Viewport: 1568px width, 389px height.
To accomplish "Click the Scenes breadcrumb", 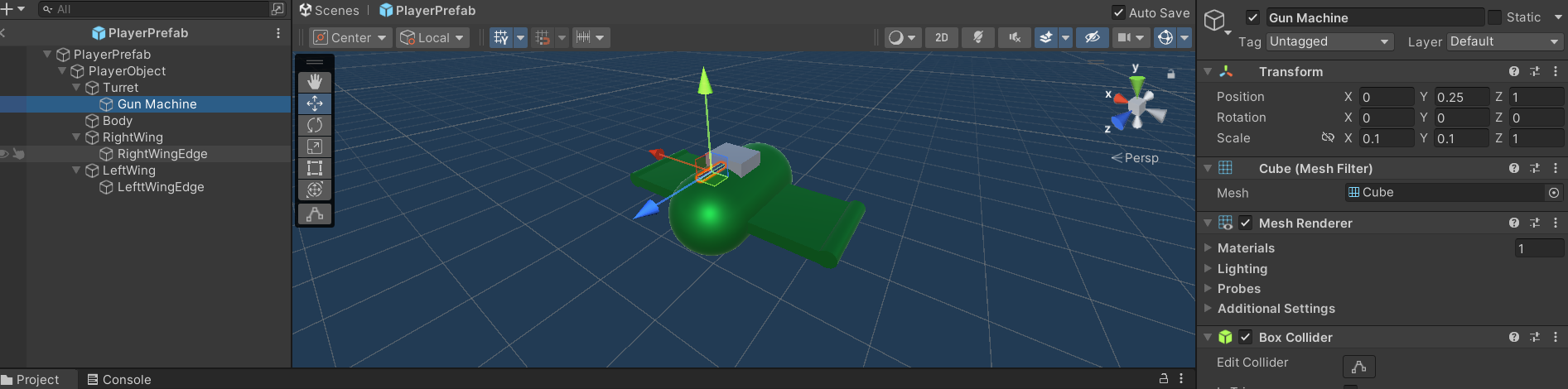I will pyautogui.click(x=330, y=11).
